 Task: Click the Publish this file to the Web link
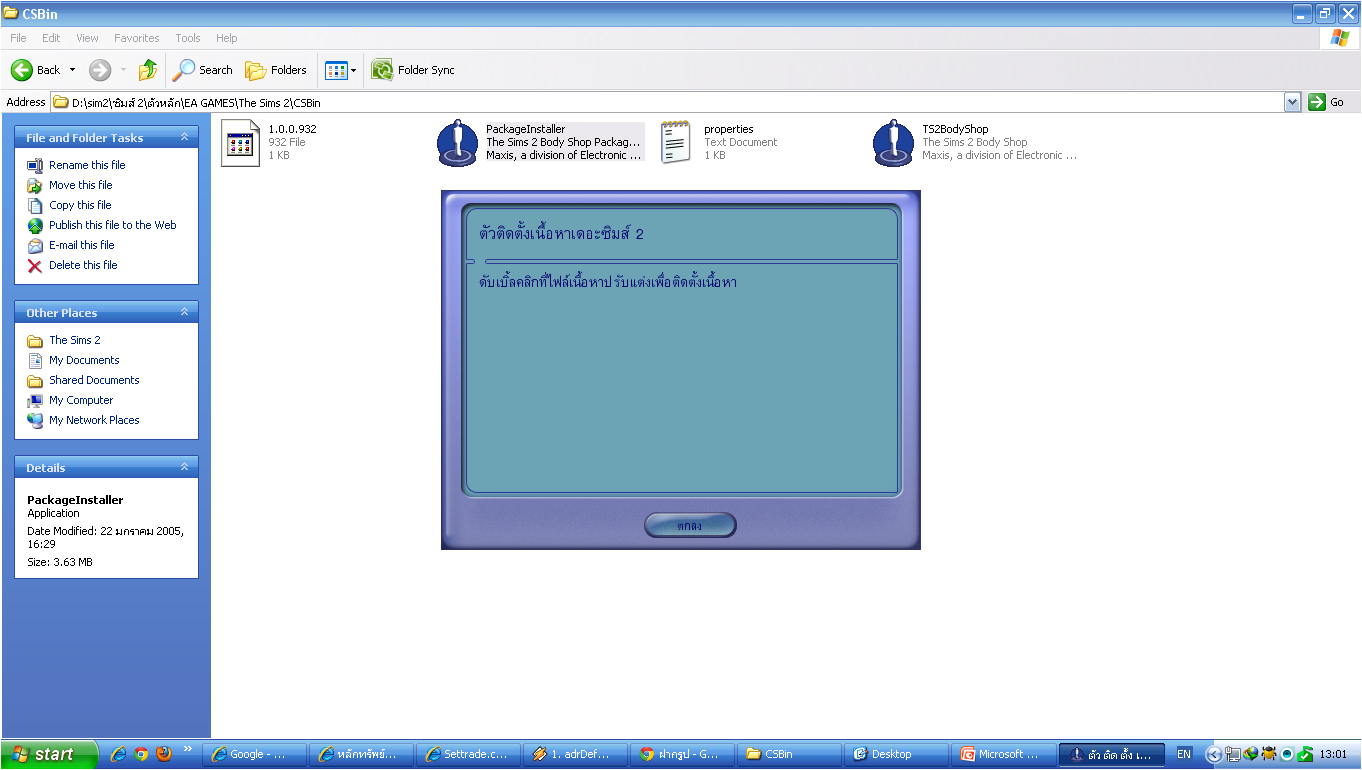[113, 225]
